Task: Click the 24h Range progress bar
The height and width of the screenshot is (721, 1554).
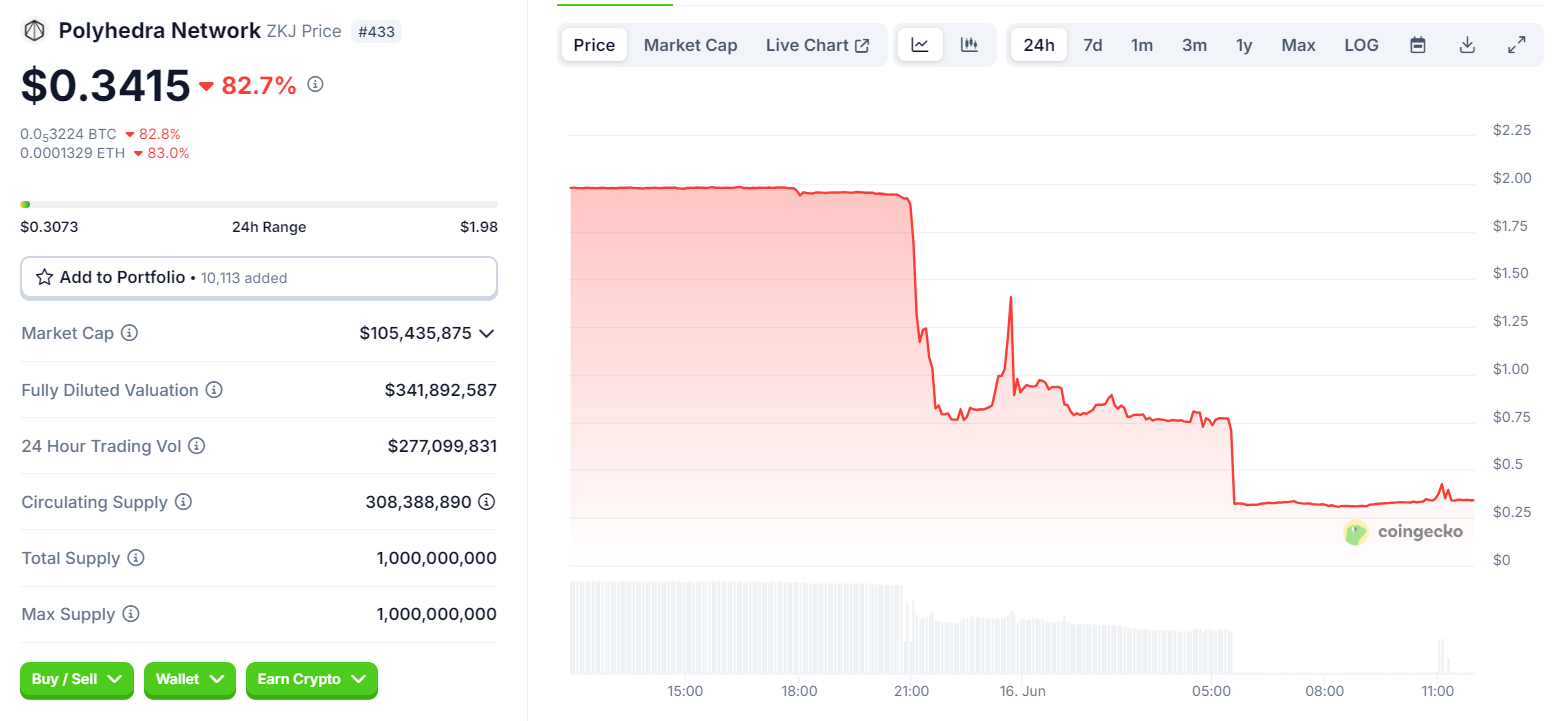Action: click(259, 204)
